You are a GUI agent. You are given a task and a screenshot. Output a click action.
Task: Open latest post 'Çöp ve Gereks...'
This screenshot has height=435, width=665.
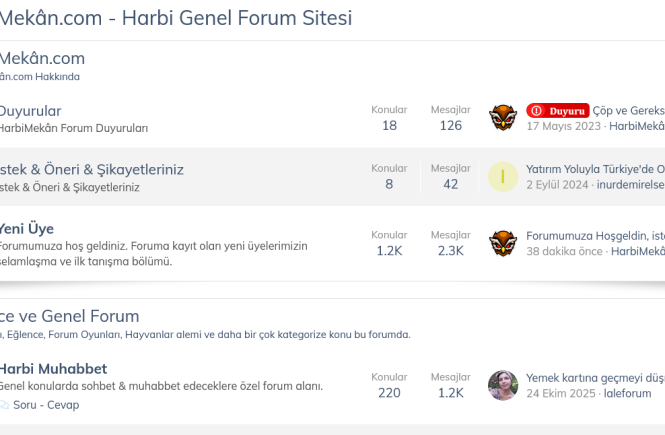coord(628,110)
